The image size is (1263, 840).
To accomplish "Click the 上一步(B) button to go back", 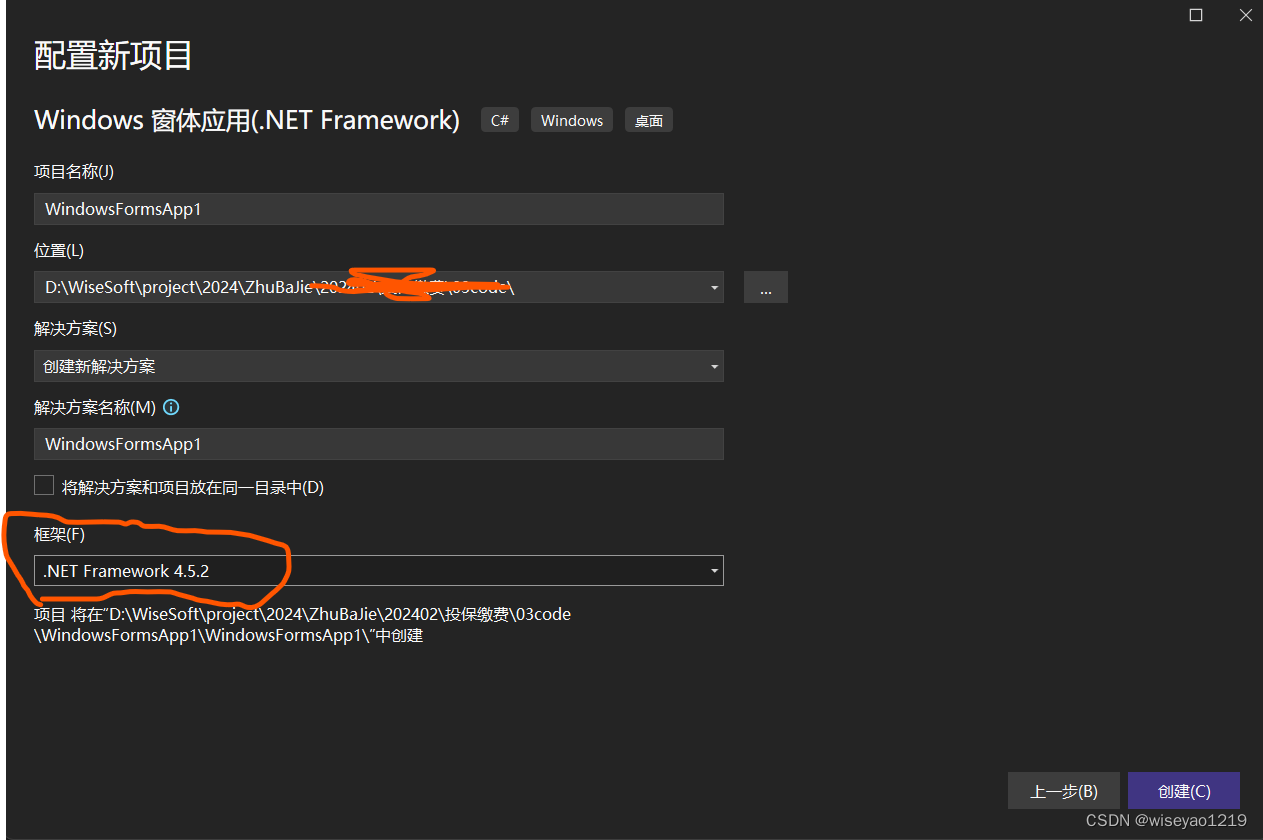I will [x=1063, y=790].
